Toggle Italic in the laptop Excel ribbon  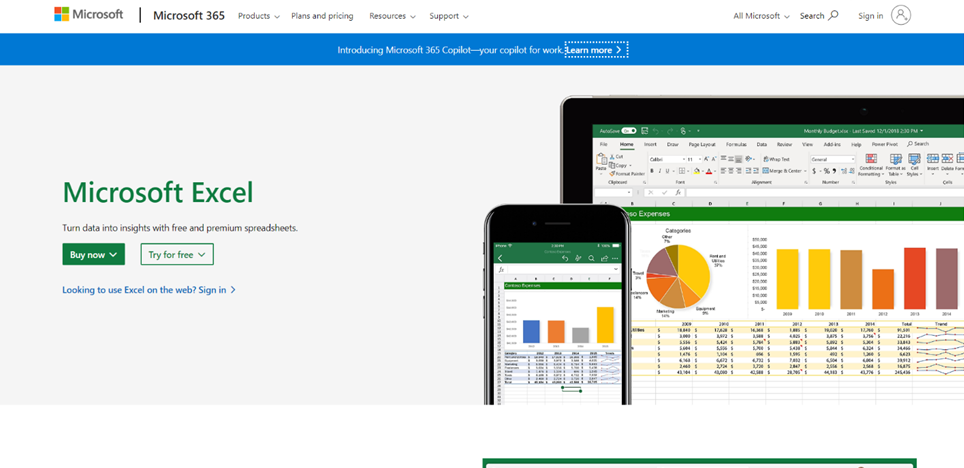coord(660,171)
